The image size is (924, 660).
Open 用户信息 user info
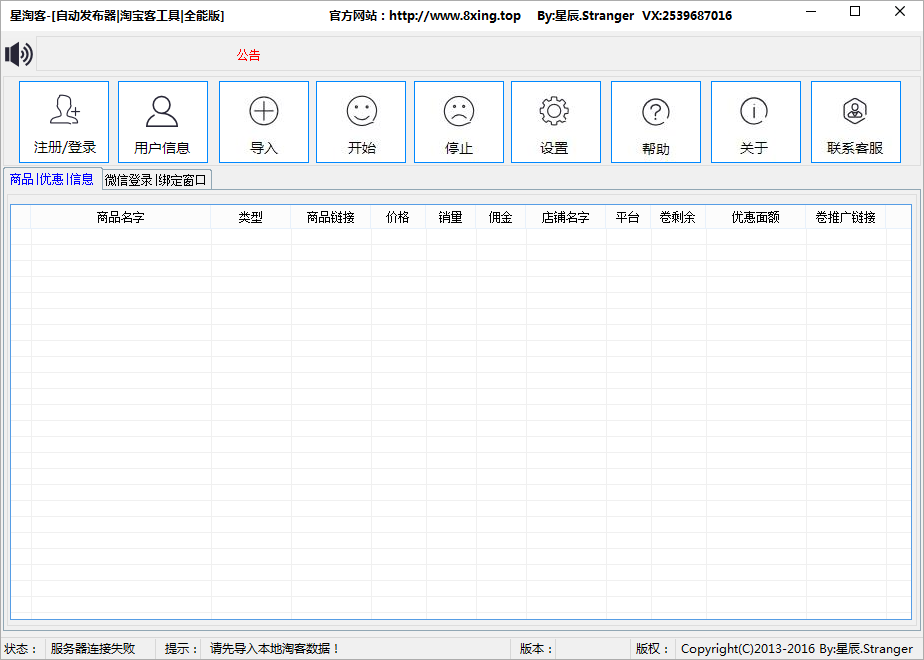click(163, 122)
